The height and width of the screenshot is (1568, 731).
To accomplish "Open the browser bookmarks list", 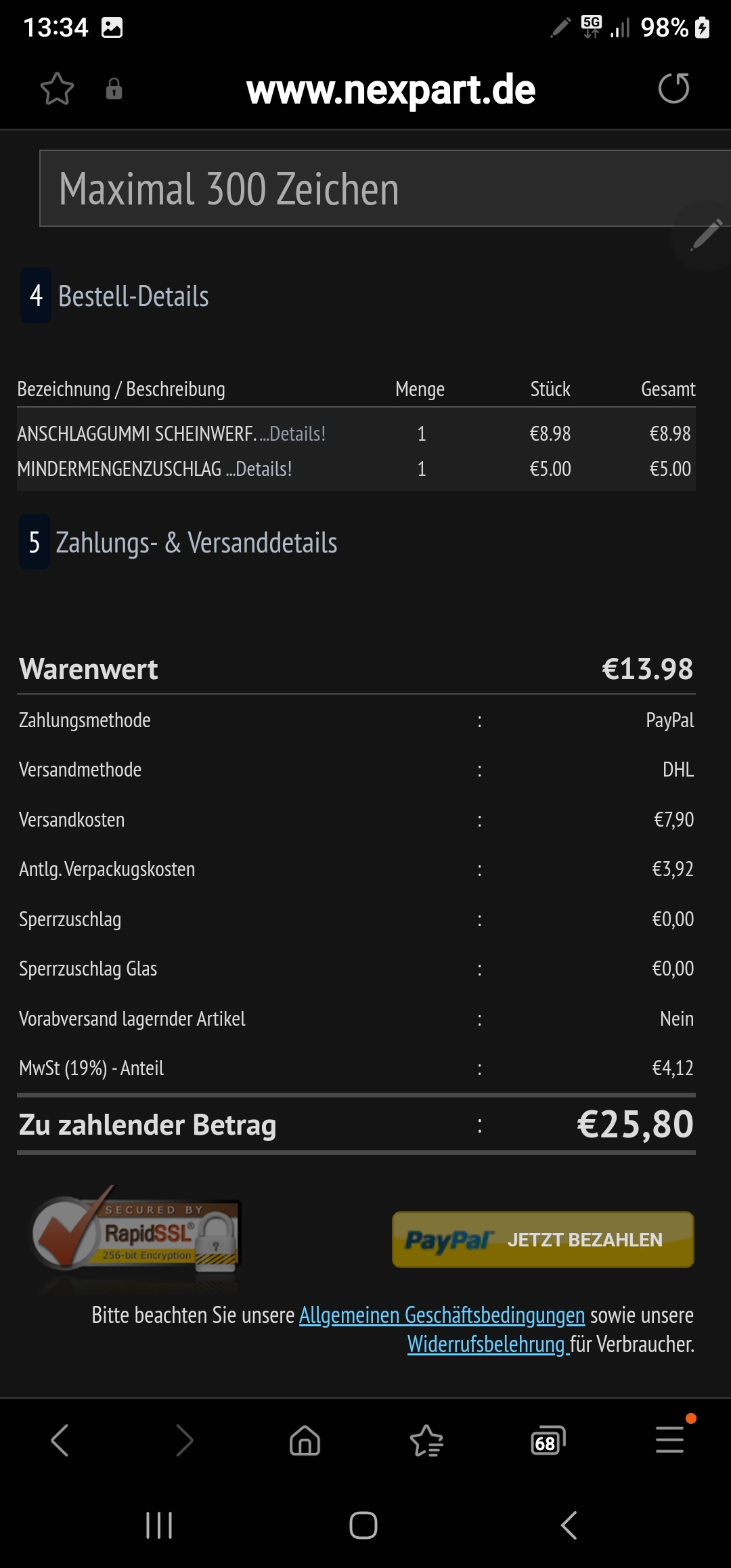I will 426,1440.
